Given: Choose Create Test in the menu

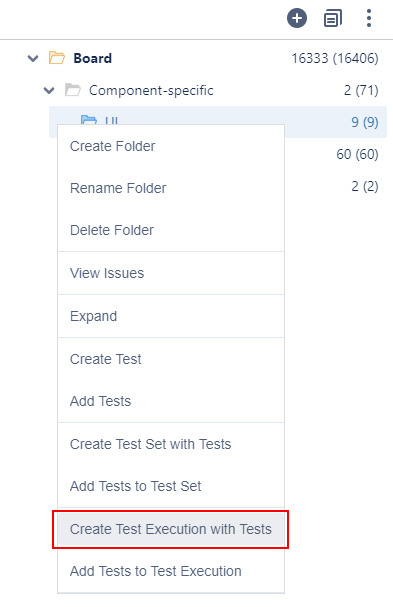Looking at the screenshot, I should click(x=171, y=359).
